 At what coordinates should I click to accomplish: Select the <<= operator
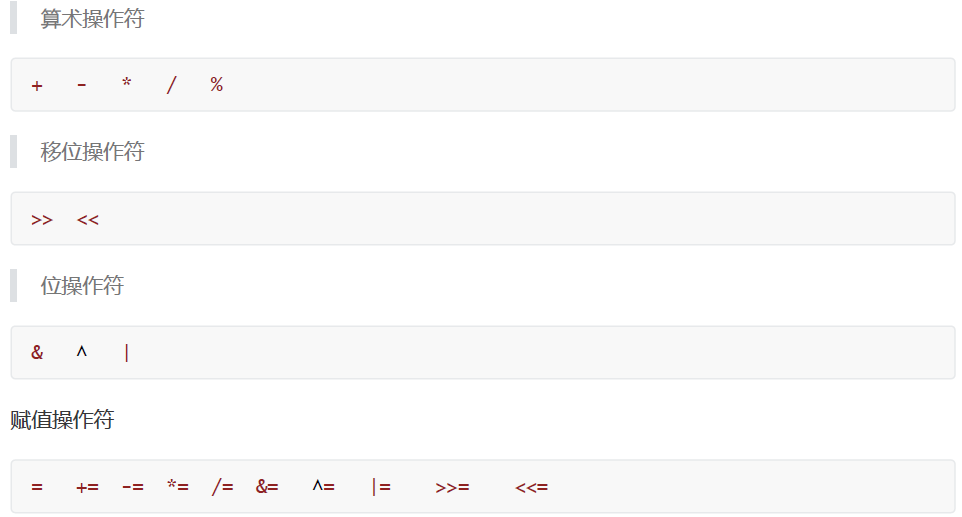point(532,487)
